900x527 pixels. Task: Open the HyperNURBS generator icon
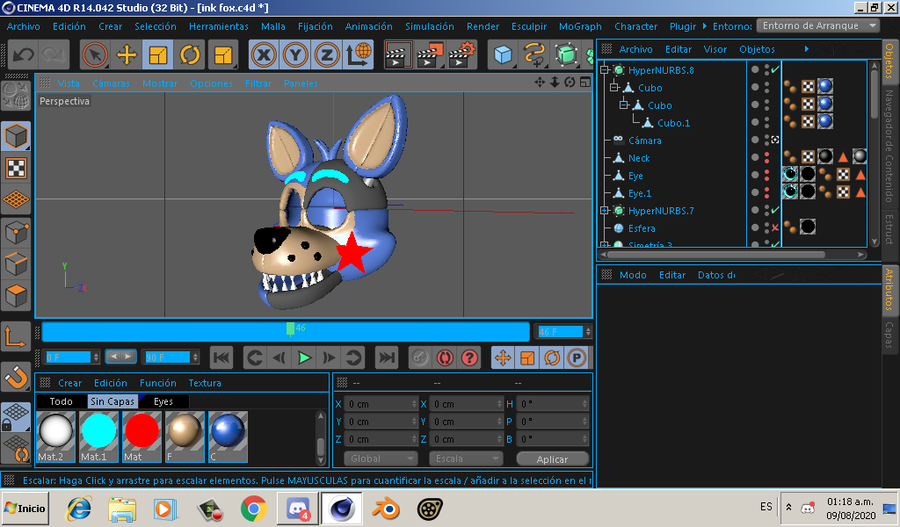[566, 55]
